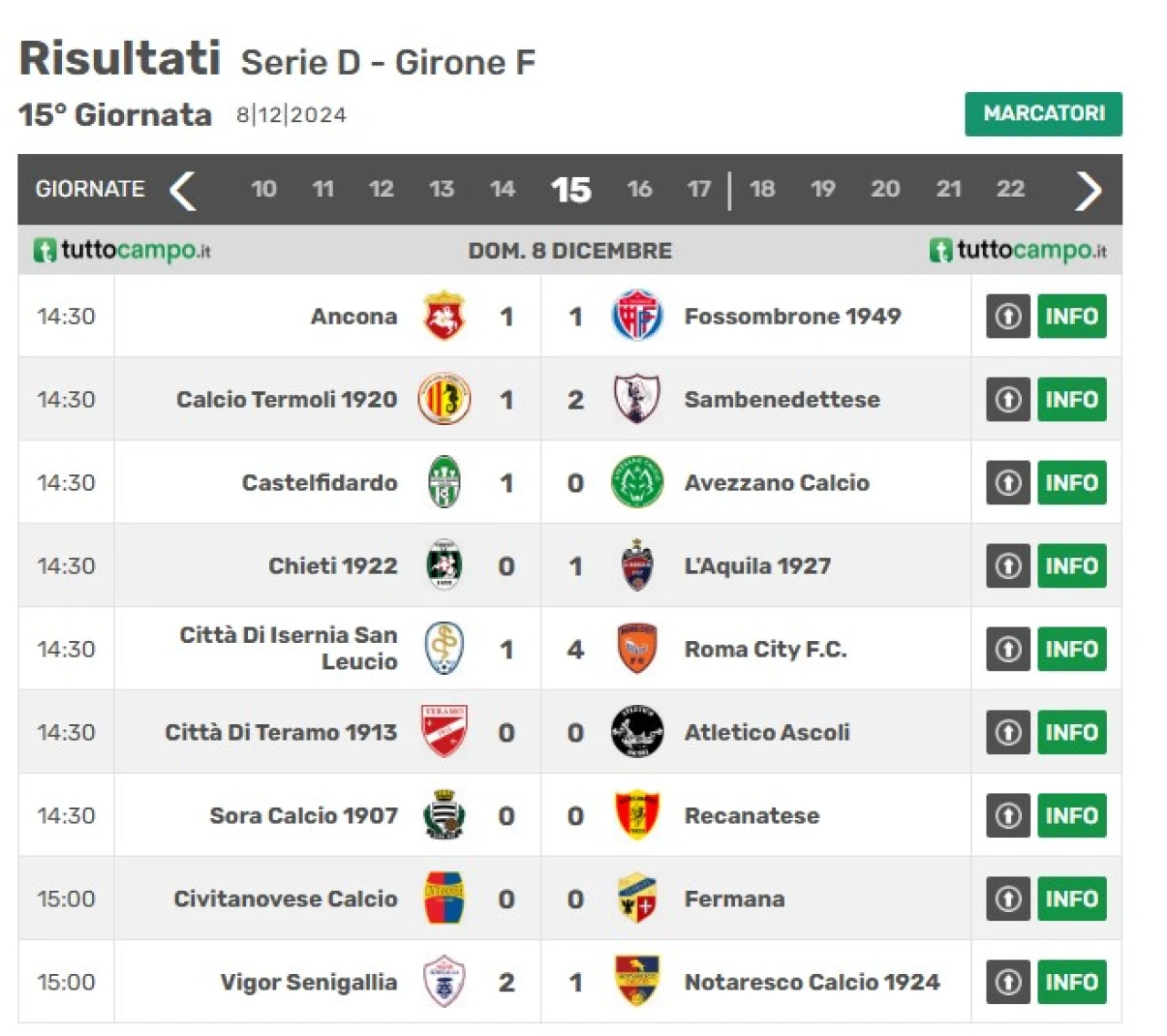Screen dimensions: 1167x1036
Task: Open INFO for Castelfidardo vs Avezzano match
Action: coord(1072,482)
